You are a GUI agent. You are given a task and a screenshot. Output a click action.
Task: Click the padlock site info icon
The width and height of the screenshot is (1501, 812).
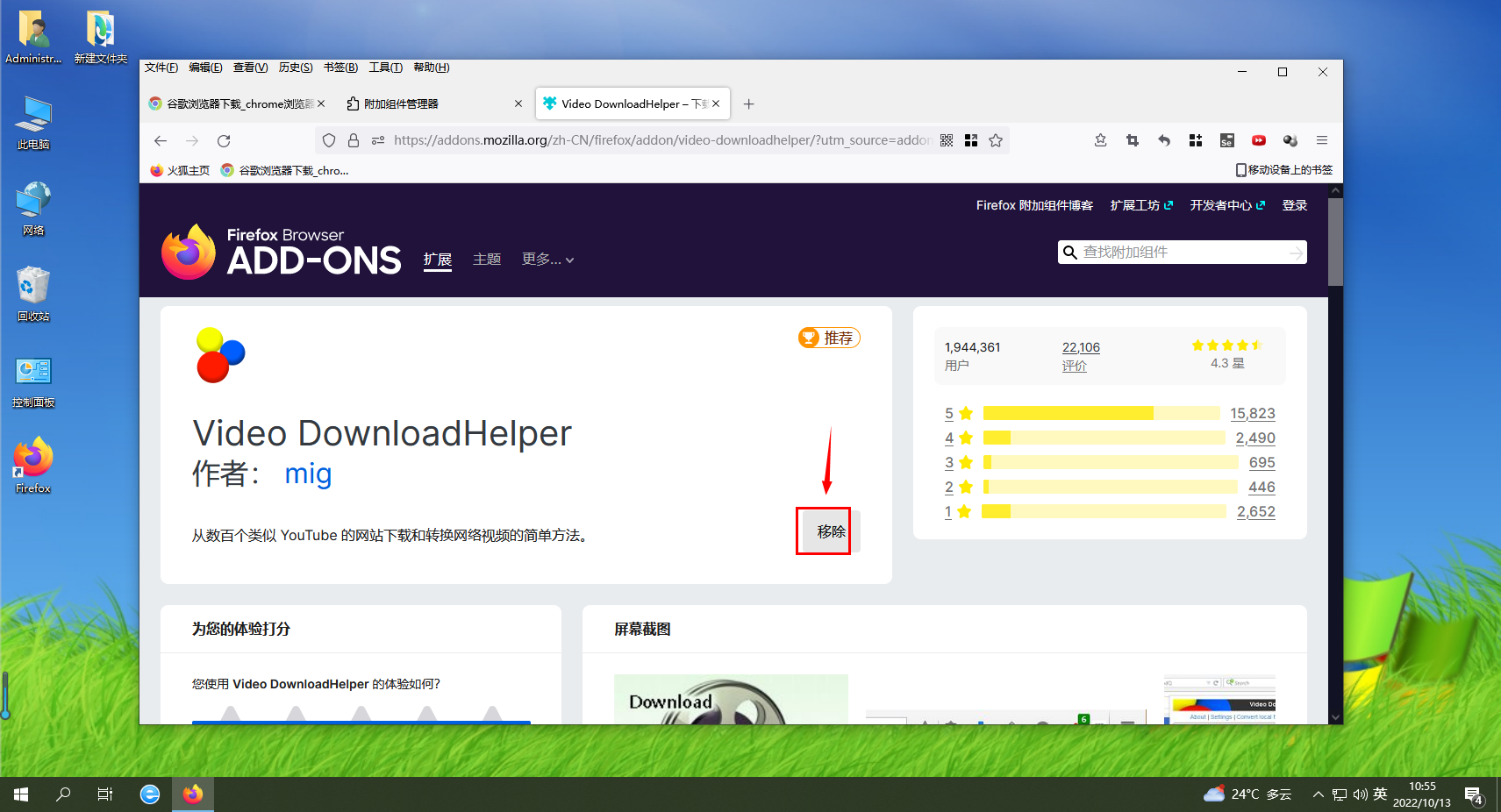[354, 140]
